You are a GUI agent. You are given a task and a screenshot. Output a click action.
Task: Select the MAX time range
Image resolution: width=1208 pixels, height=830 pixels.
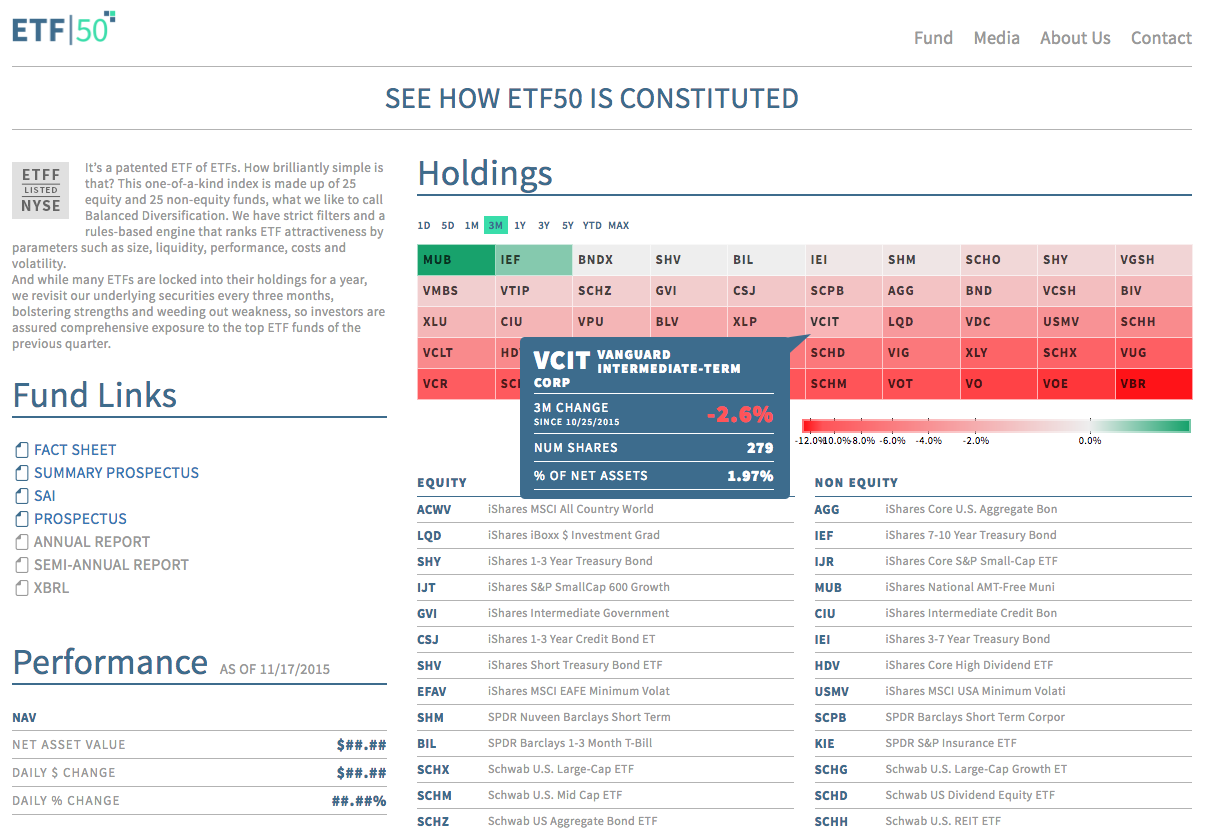pos(619,226)
